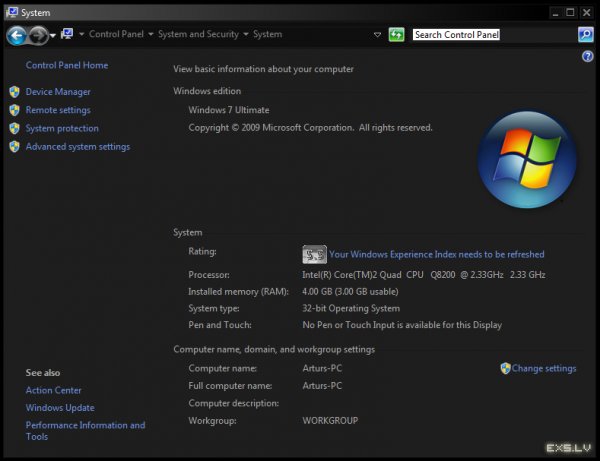Close the System window
Screen dimensions: 600x461
[x=586, y=13]
